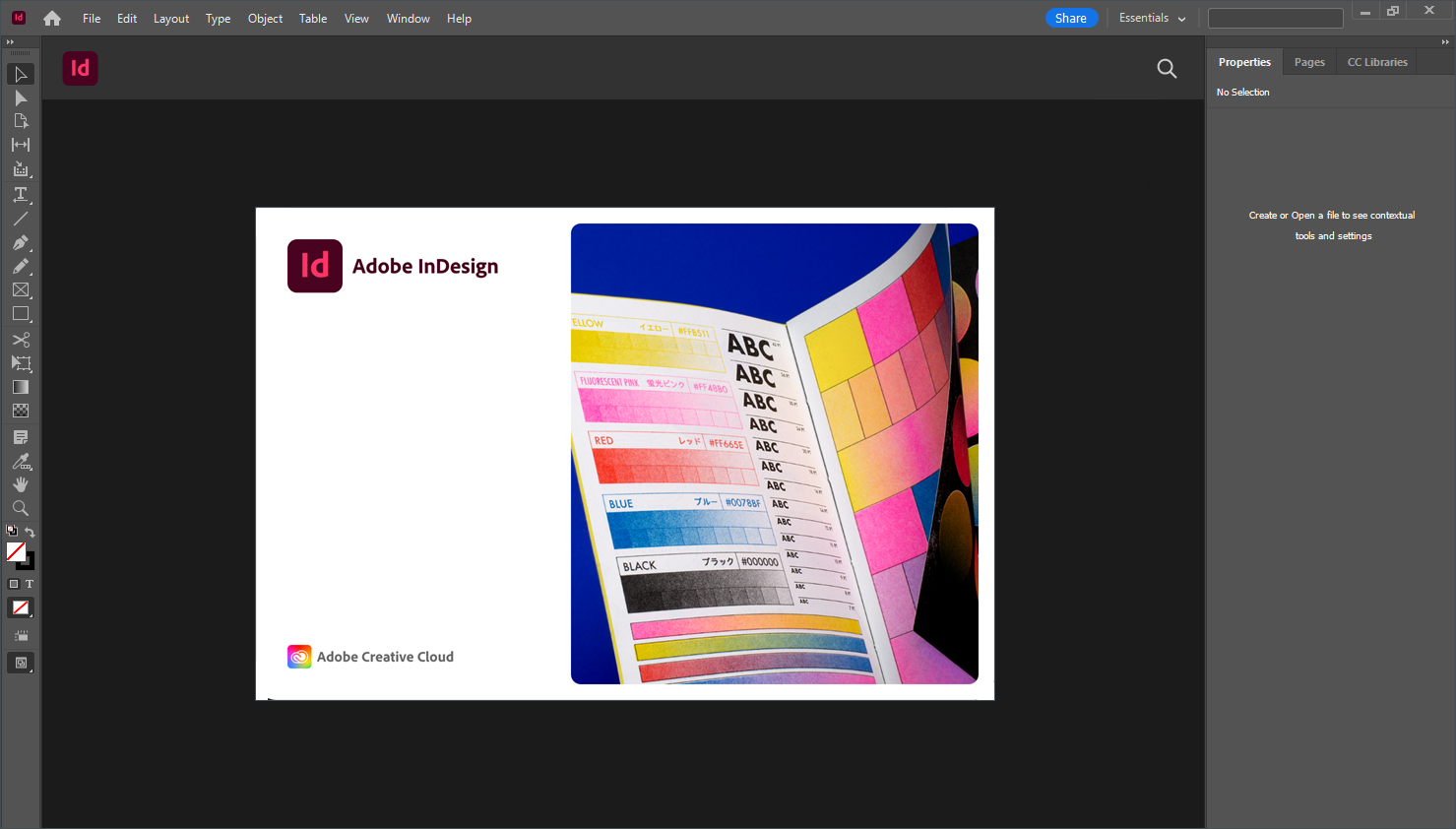Click the Share button
The image size is (1456, 829).
pyautogui.click(x=1071, y=18)
